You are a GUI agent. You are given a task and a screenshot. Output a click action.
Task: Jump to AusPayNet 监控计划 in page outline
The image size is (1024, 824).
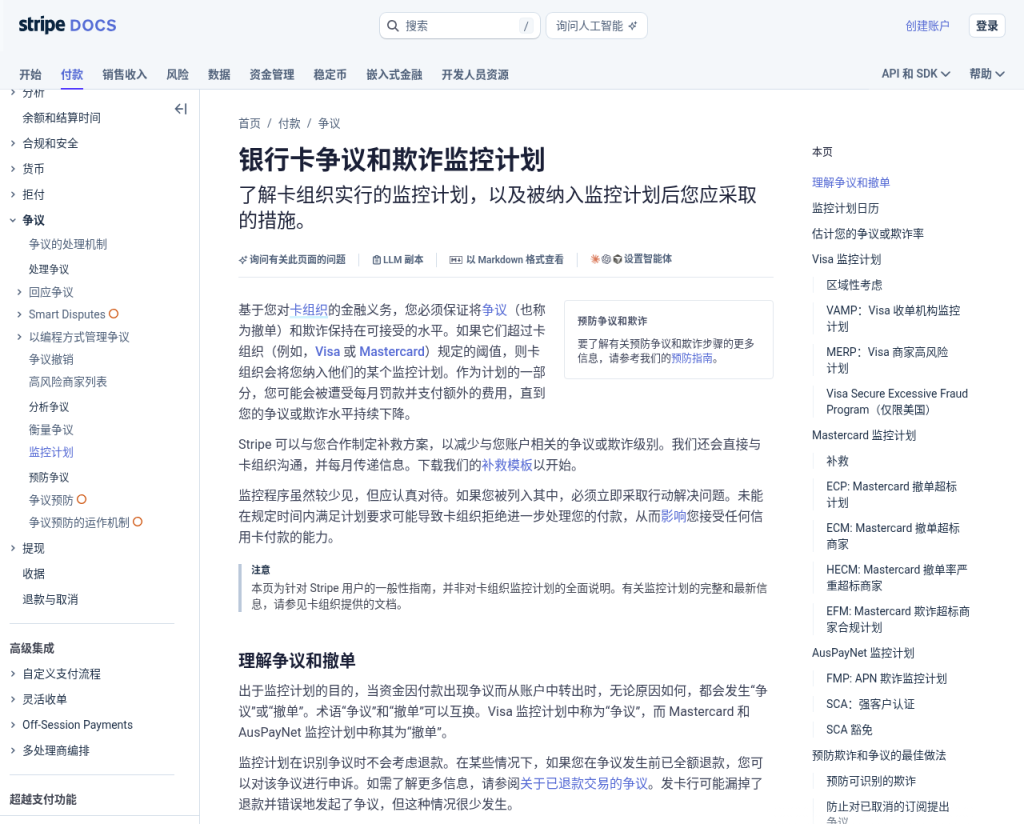(863, 653)
